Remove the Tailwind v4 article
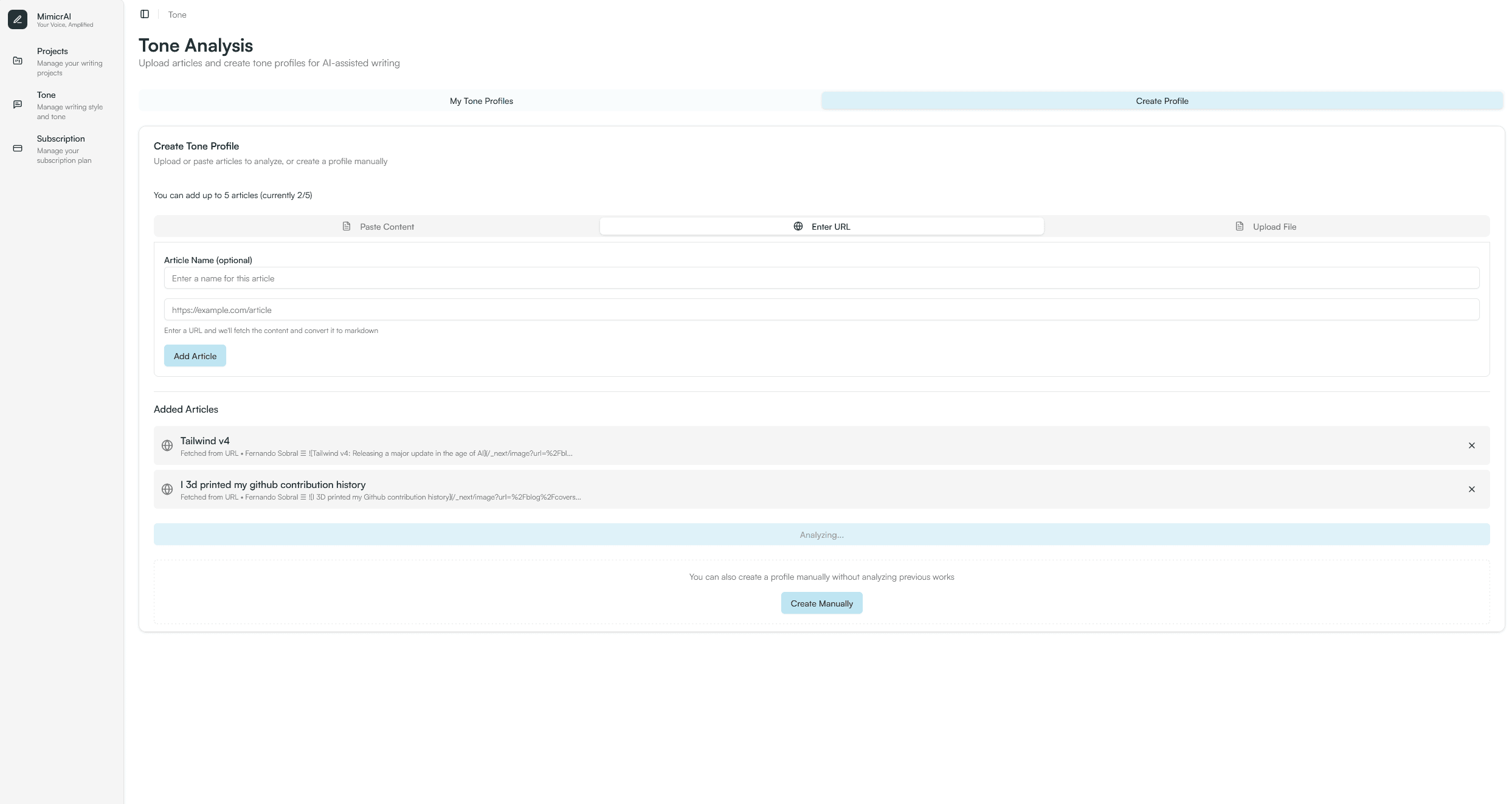 (x=1472, y=445)
